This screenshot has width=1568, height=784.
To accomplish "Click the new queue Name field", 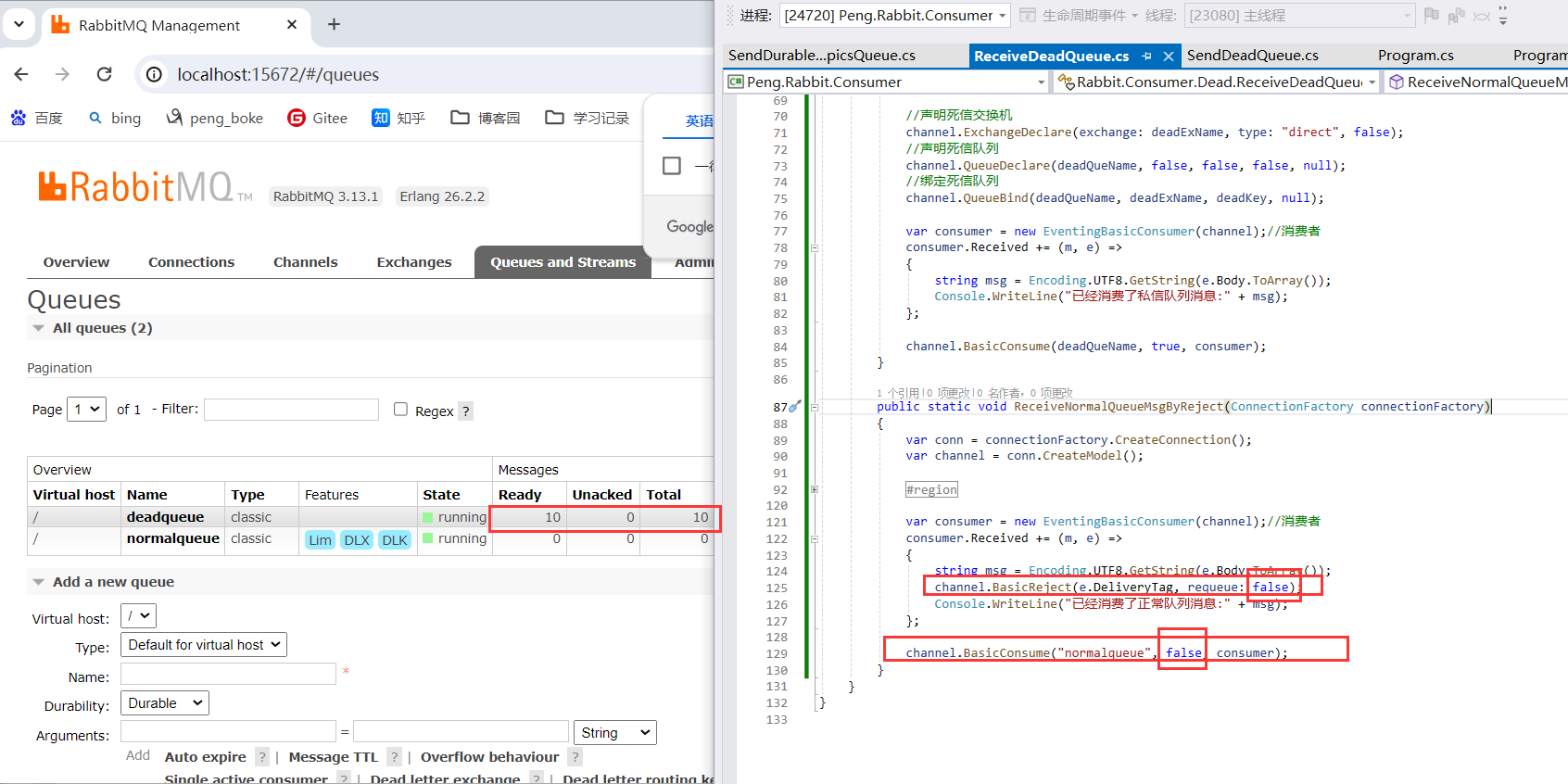I will click(x=228, y=674).
